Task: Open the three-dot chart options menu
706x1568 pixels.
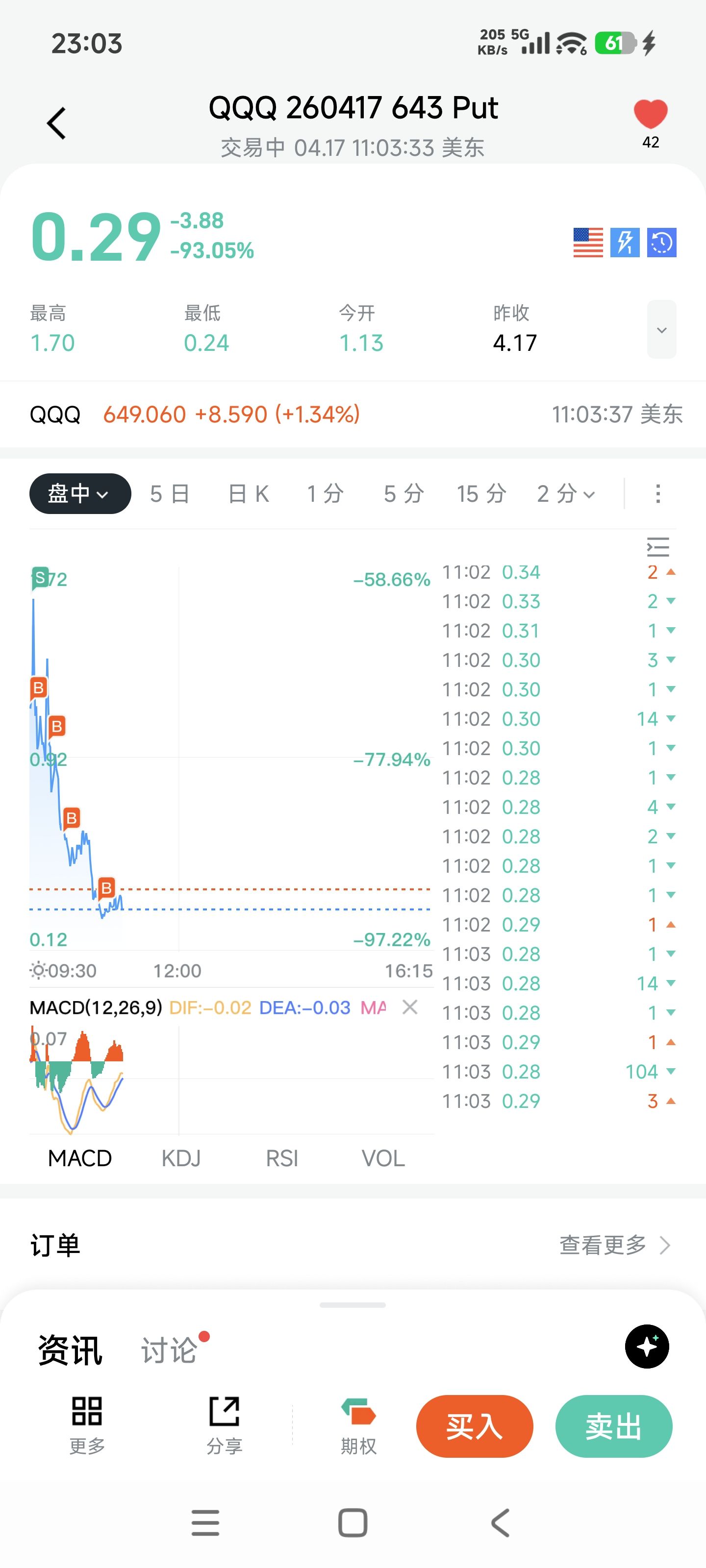Action: (x=658, y=493)
